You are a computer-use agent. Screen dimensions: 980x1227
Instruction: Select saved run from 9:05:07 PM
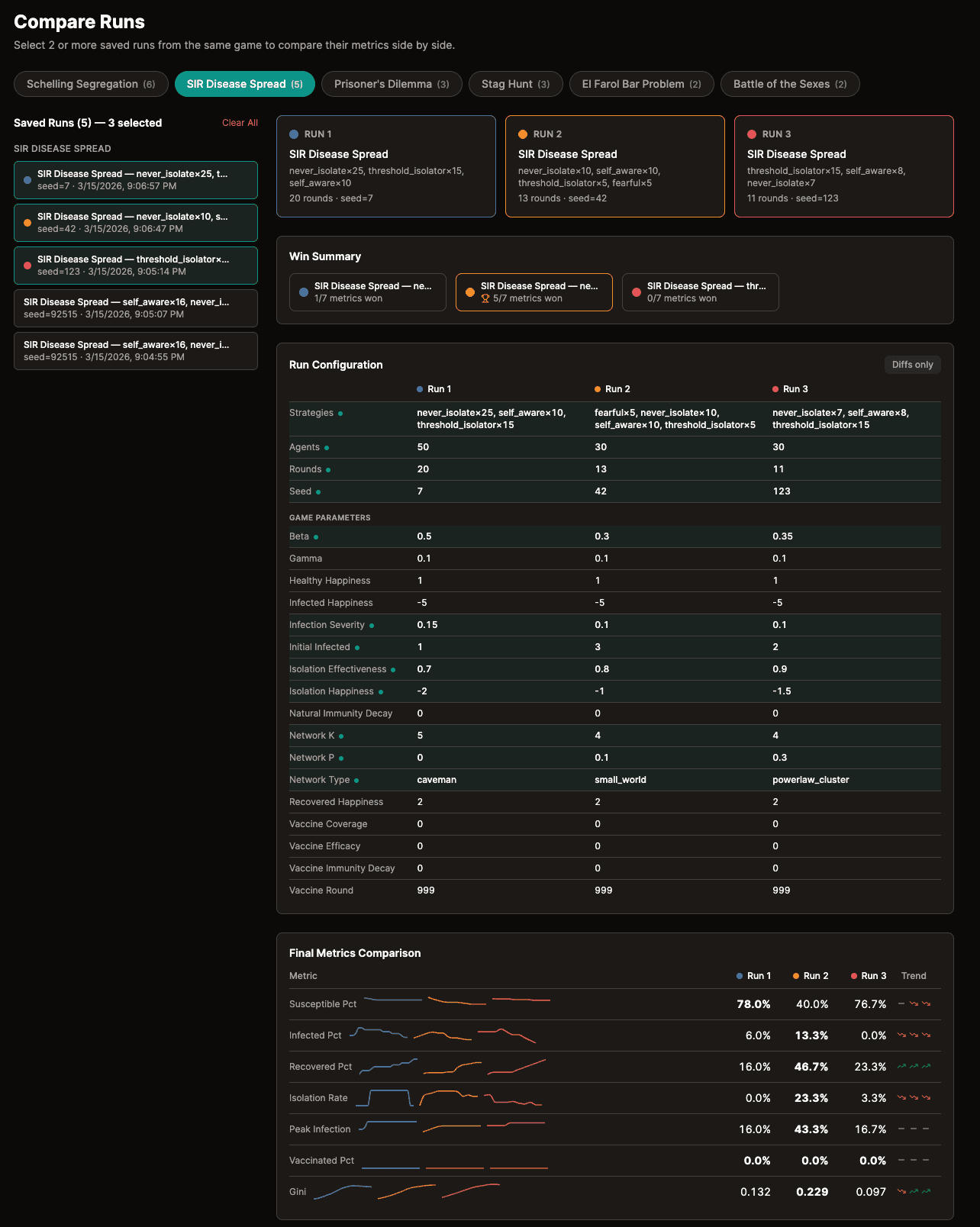tap(136, 308)
